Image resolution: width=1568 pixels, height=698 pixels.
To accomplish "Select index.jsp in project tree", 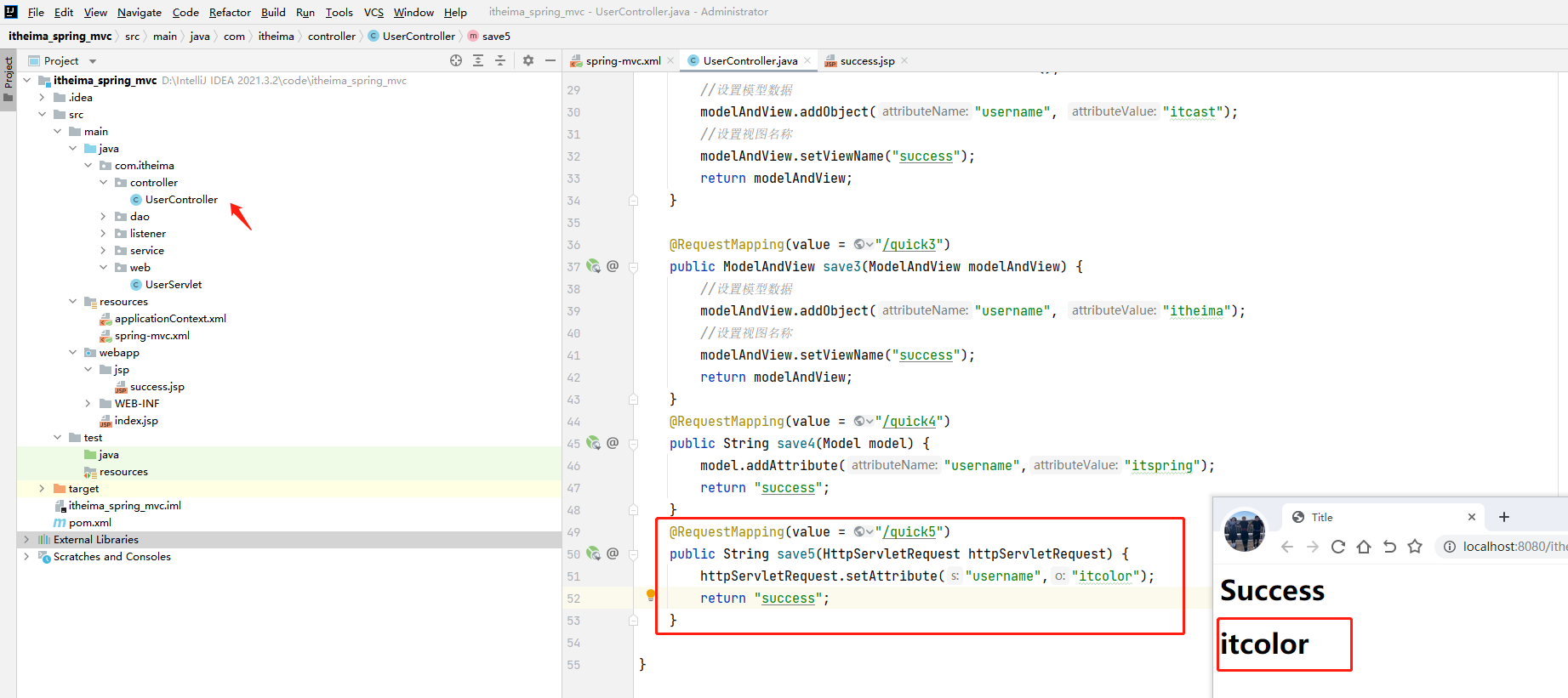I will pos(136,420).
